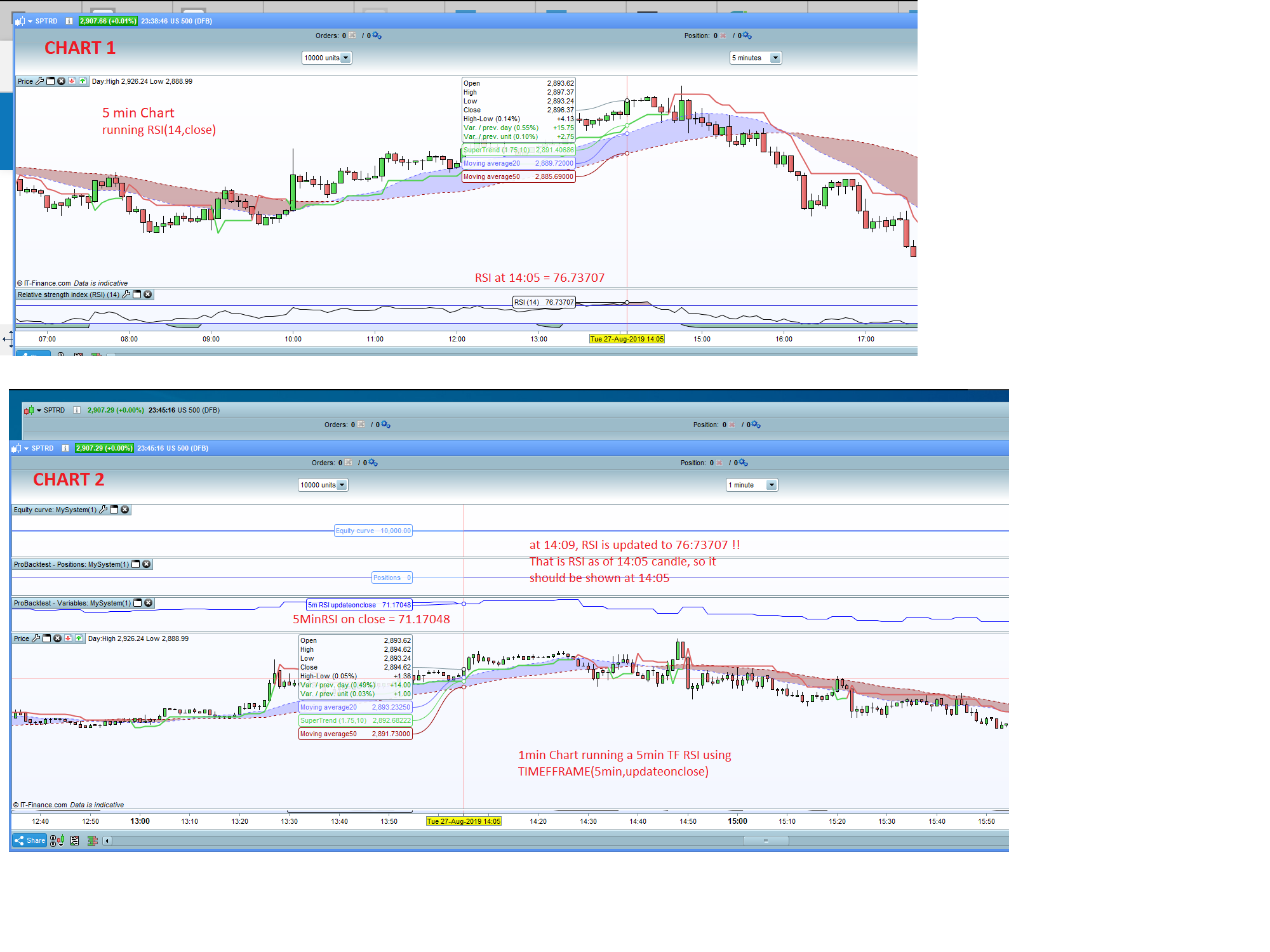Click the red down-arrow icon in Chart 2 Price panel
1270x952 pixels.
click(x=68, y=638)
